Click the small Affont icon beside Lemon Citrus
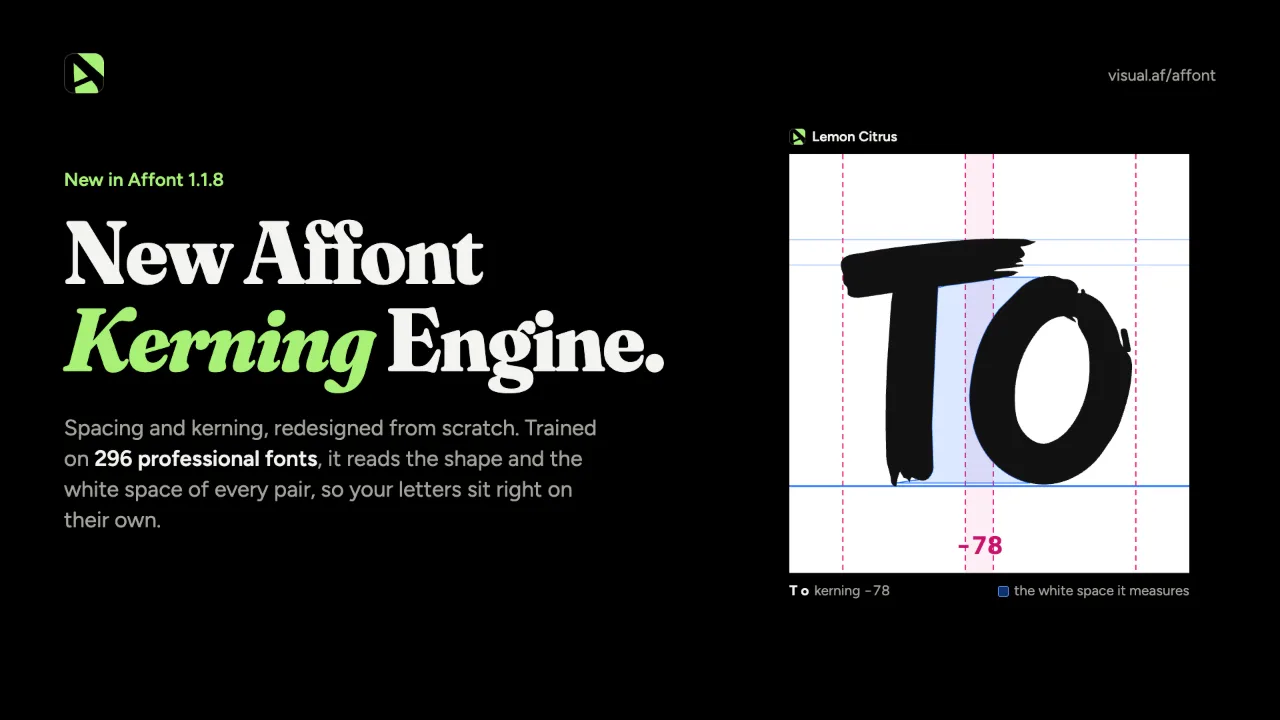Screen dimensions: 1280x720 [797, 137]
